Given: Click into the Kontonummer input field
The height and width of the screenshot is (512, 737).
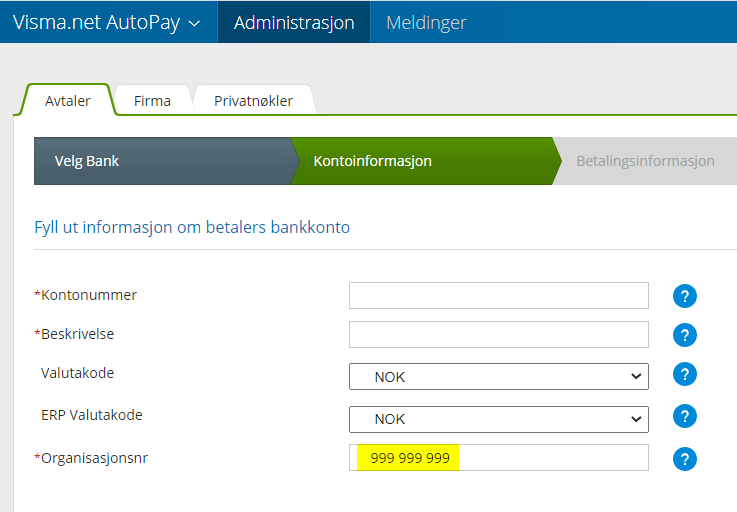Looking at the screenshot, I should tap(498, 296).
